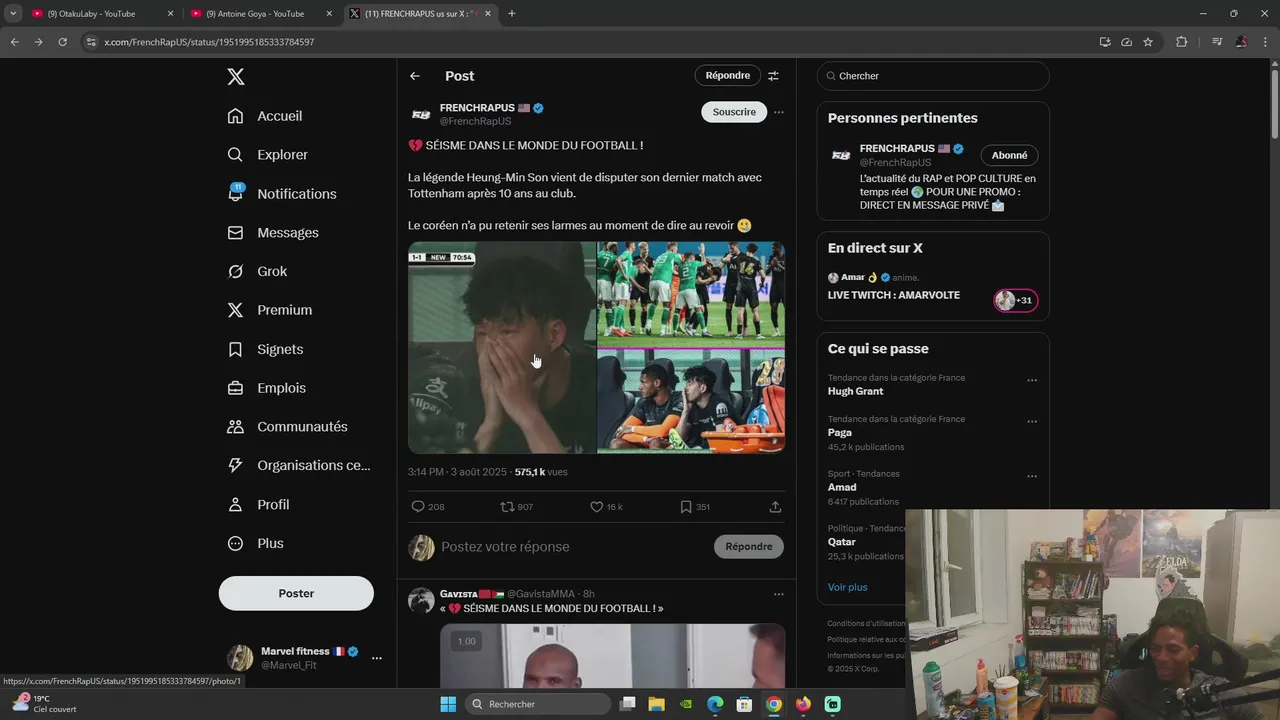The width and height of the screenshot is (1280, 720).
Task: Open Profil page
Action: (258, 505)
